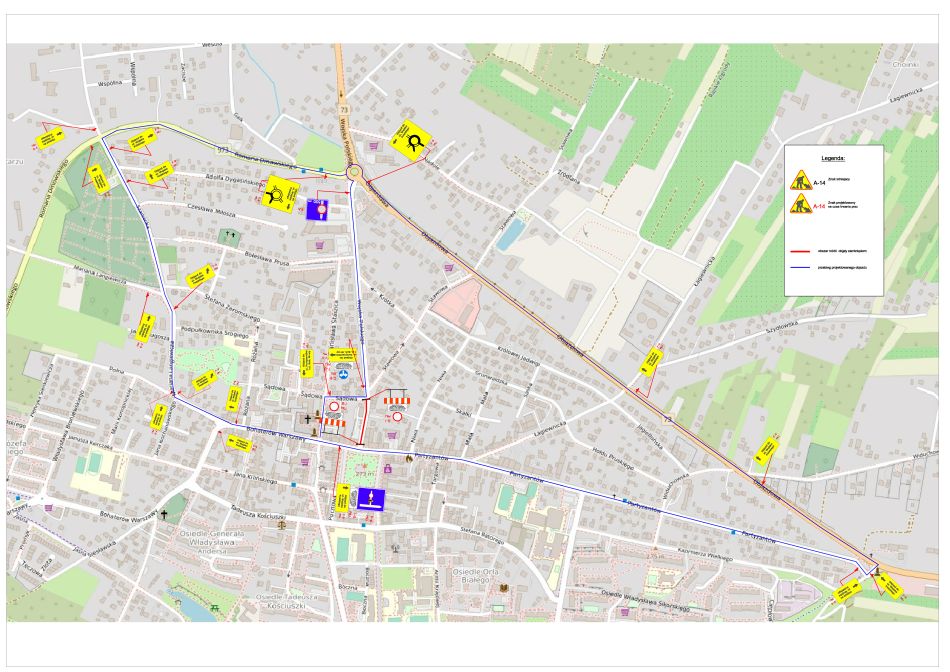Click the red-white barrier east of Sądowa
This screenshot has width=950, height=672.
[397, 401]
